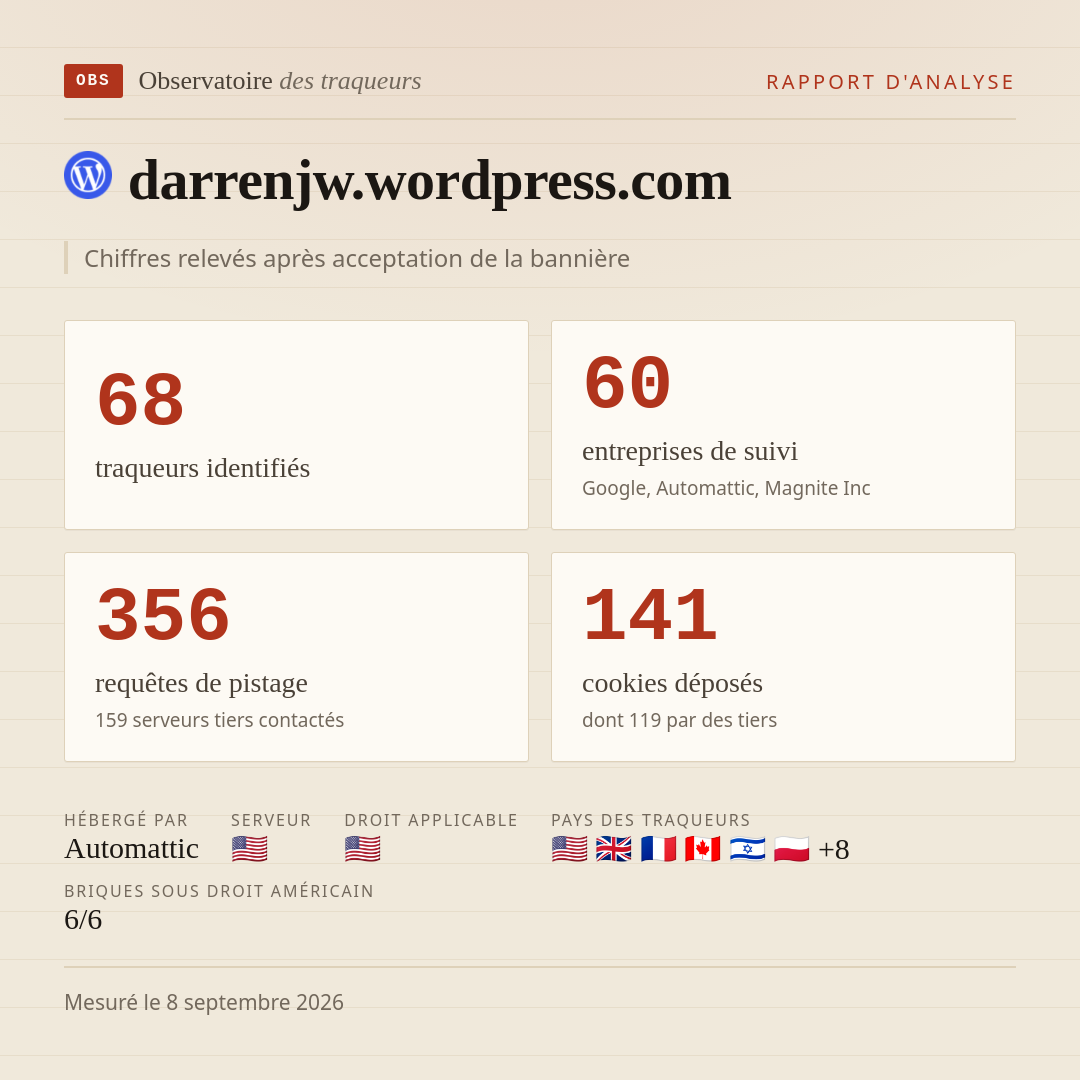Click the 'DROIT APPLICABLE' label
Viewport: 1080px width, 1080px height.
pos(431,820)
